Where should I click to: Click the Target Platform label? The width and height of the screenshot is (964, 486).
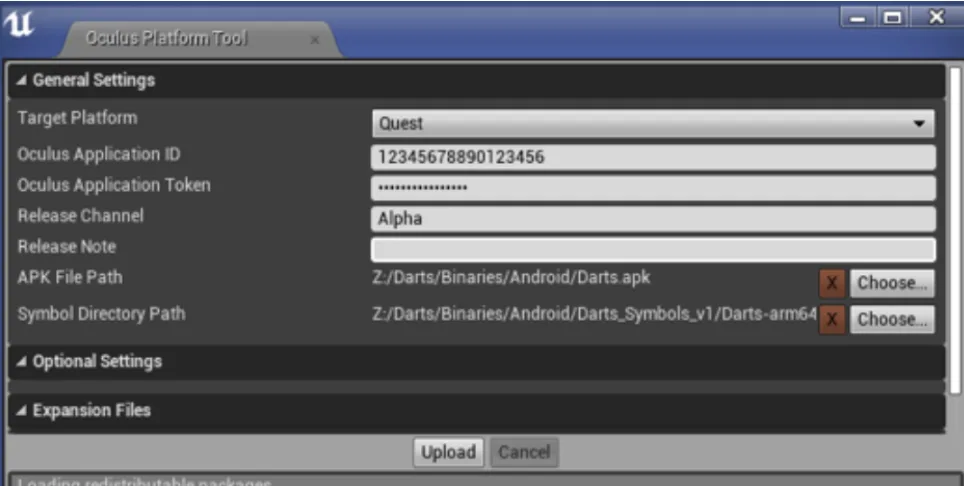tap(77, 118)
